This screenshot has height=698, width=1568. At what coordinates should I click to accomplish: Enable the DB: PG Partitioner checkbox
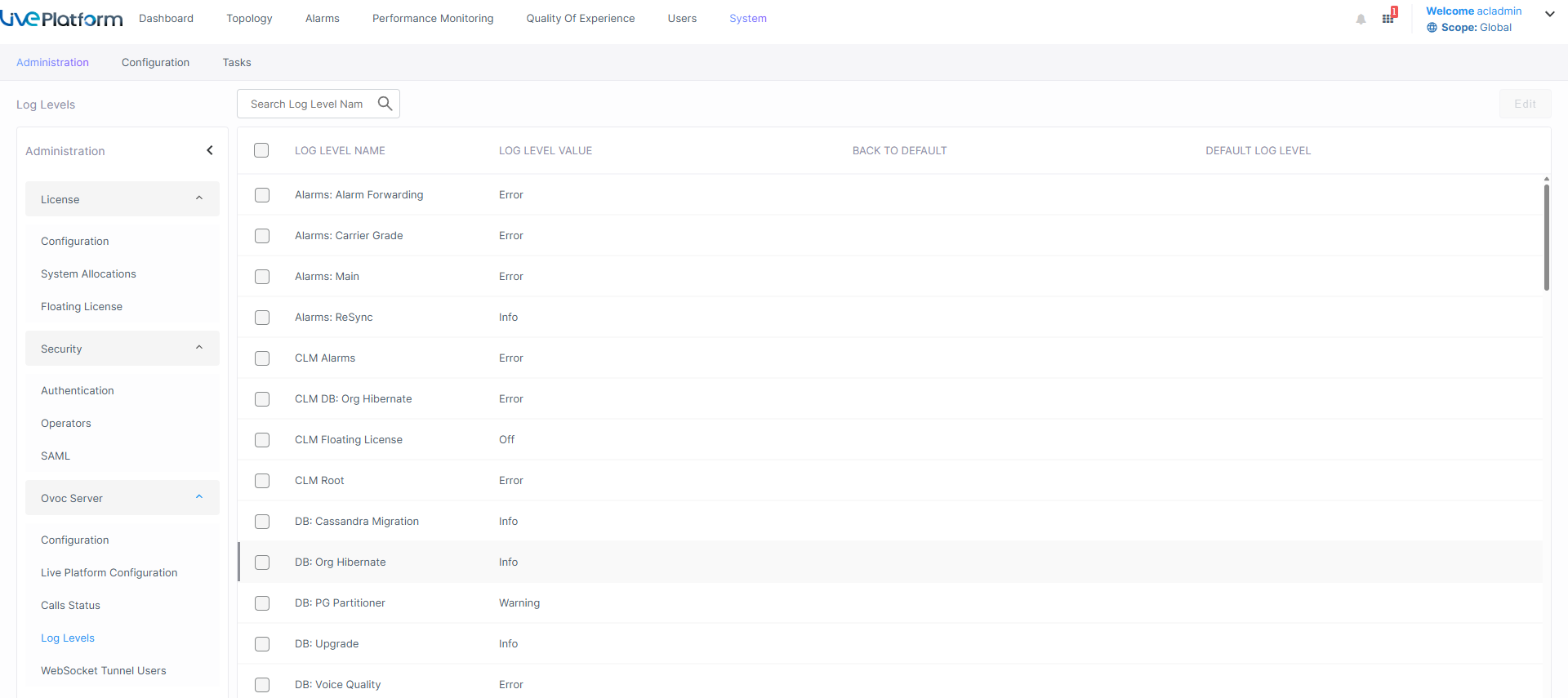pos(262,603)
